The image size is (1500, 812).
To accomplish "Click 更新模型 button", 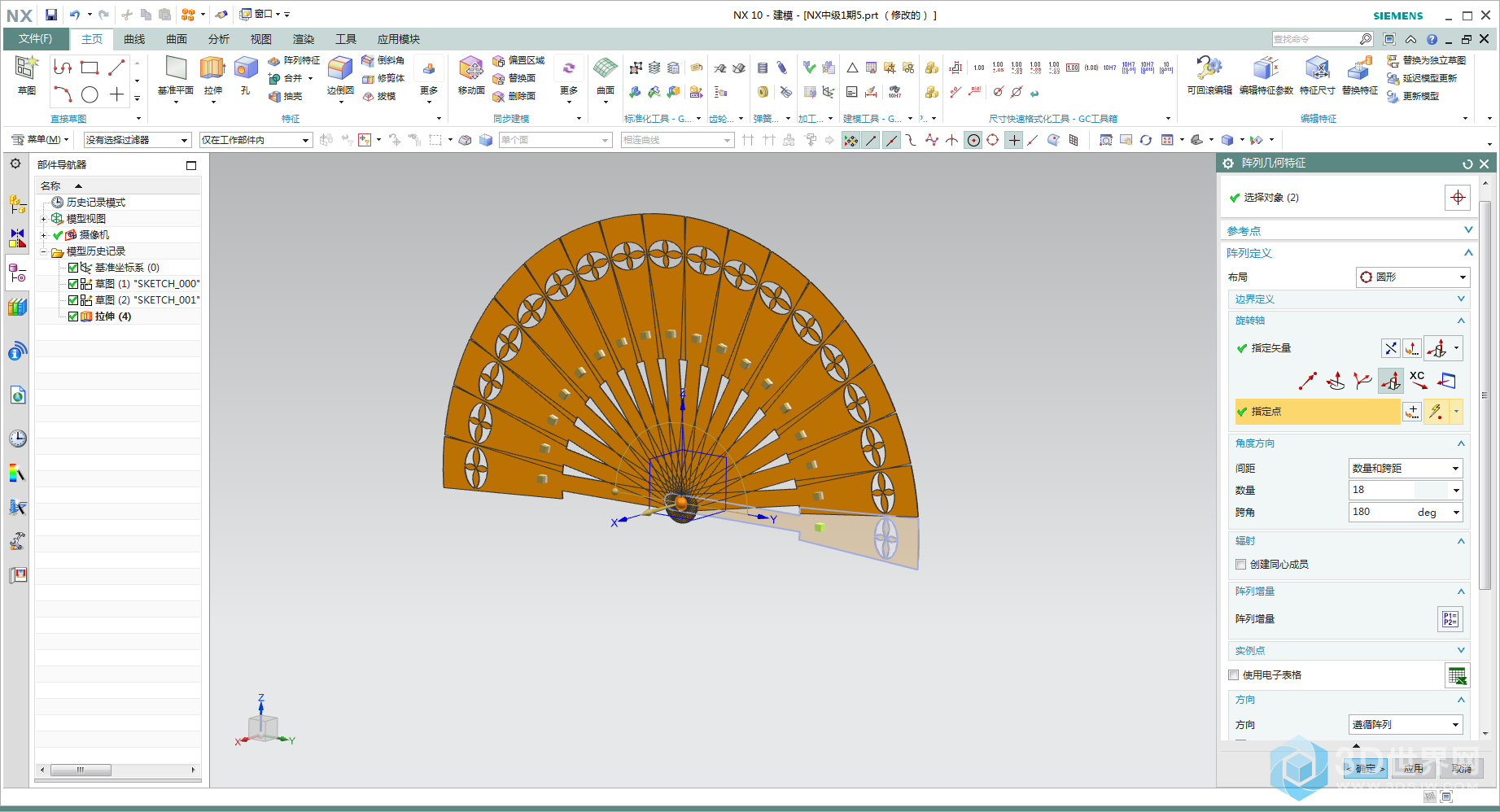I will point(1413,96).
